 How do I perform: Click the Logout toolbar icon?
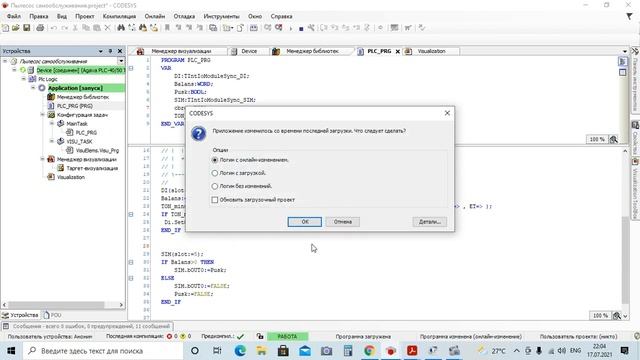click(x=279, y=28)
